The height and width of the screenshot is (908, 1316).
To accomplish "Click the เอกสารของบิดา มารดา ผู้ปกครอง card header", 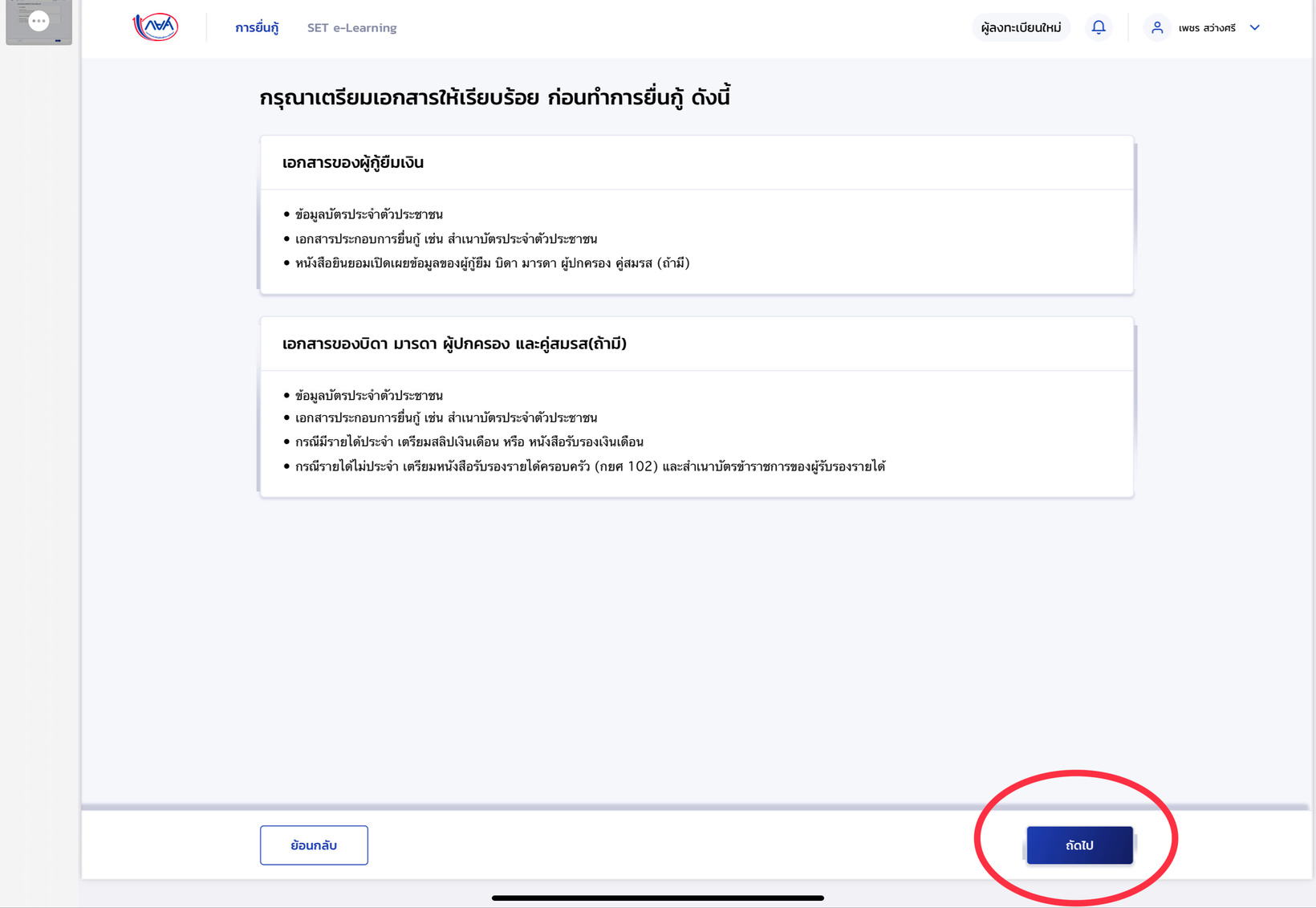I will point(454,344).
